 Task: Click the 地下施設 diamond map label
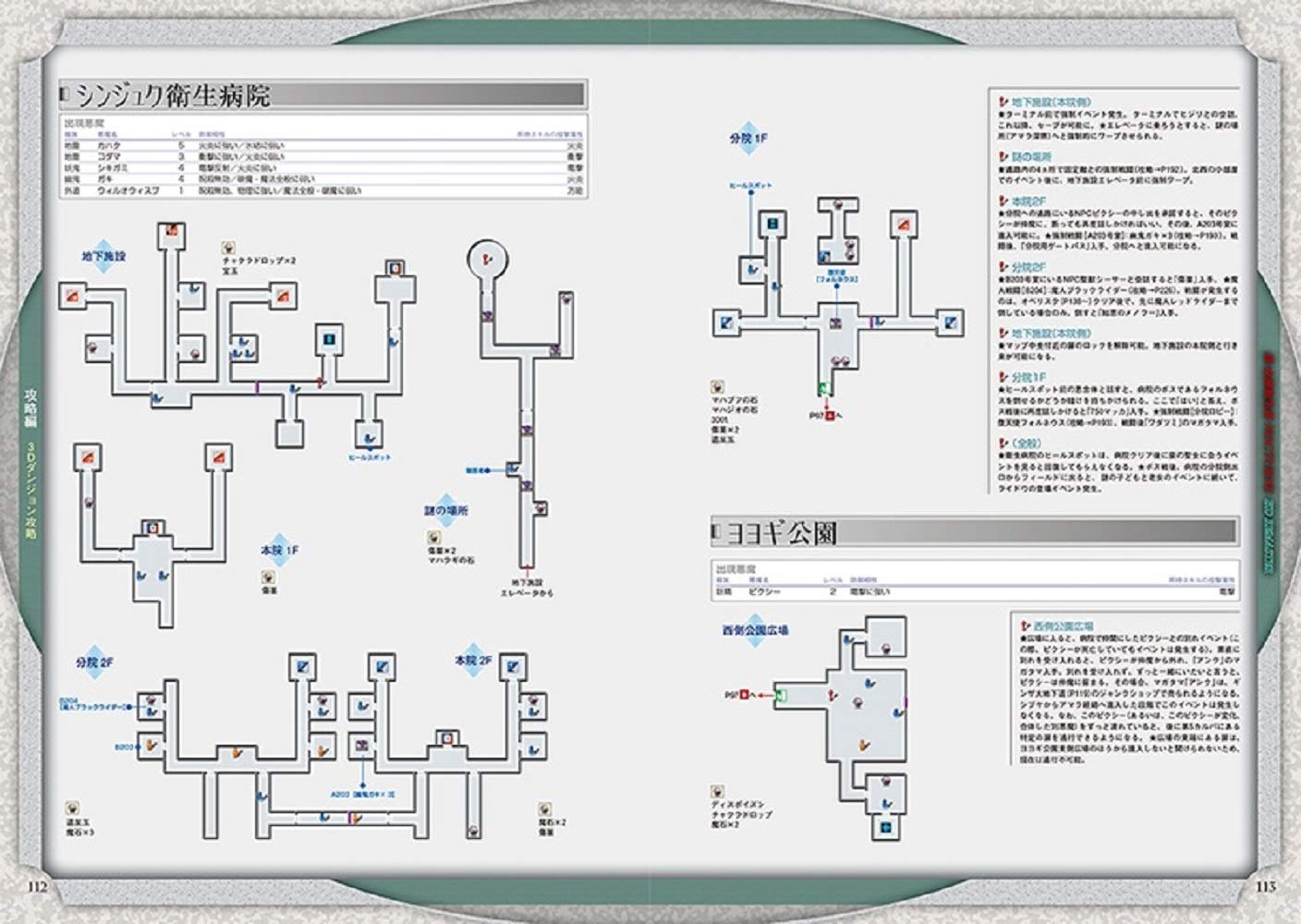[103, 256]
